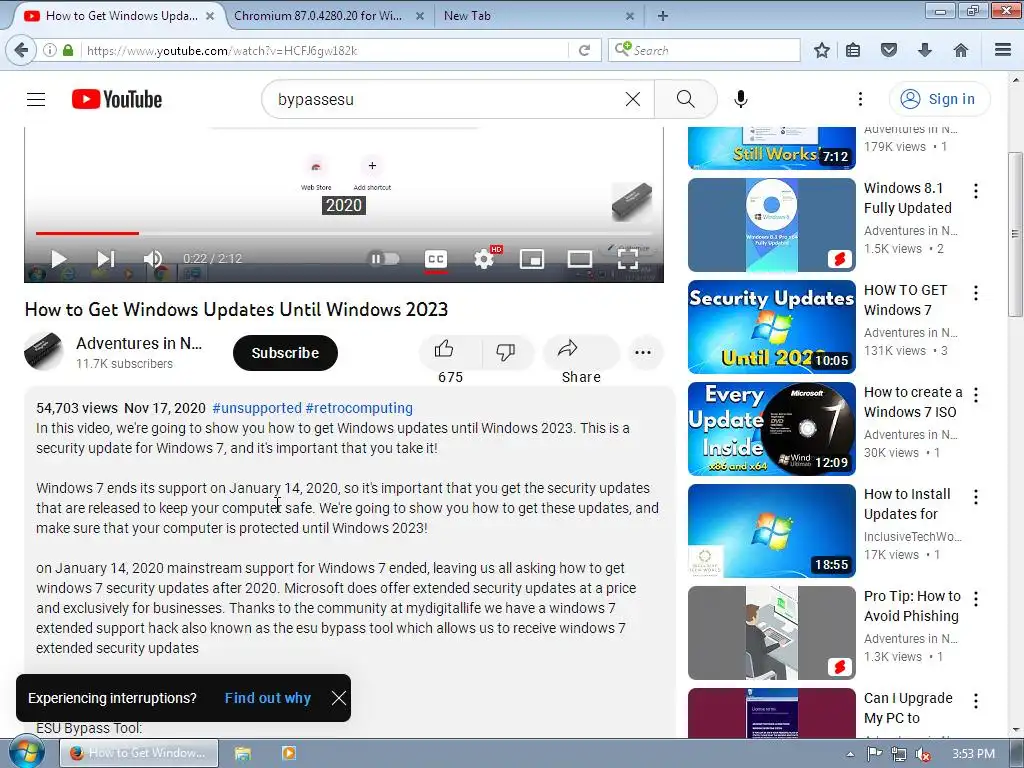The height and width of the screenshot is (768, 1024).
Task: Open the media player taskbar icon
Action: [288, 753]
